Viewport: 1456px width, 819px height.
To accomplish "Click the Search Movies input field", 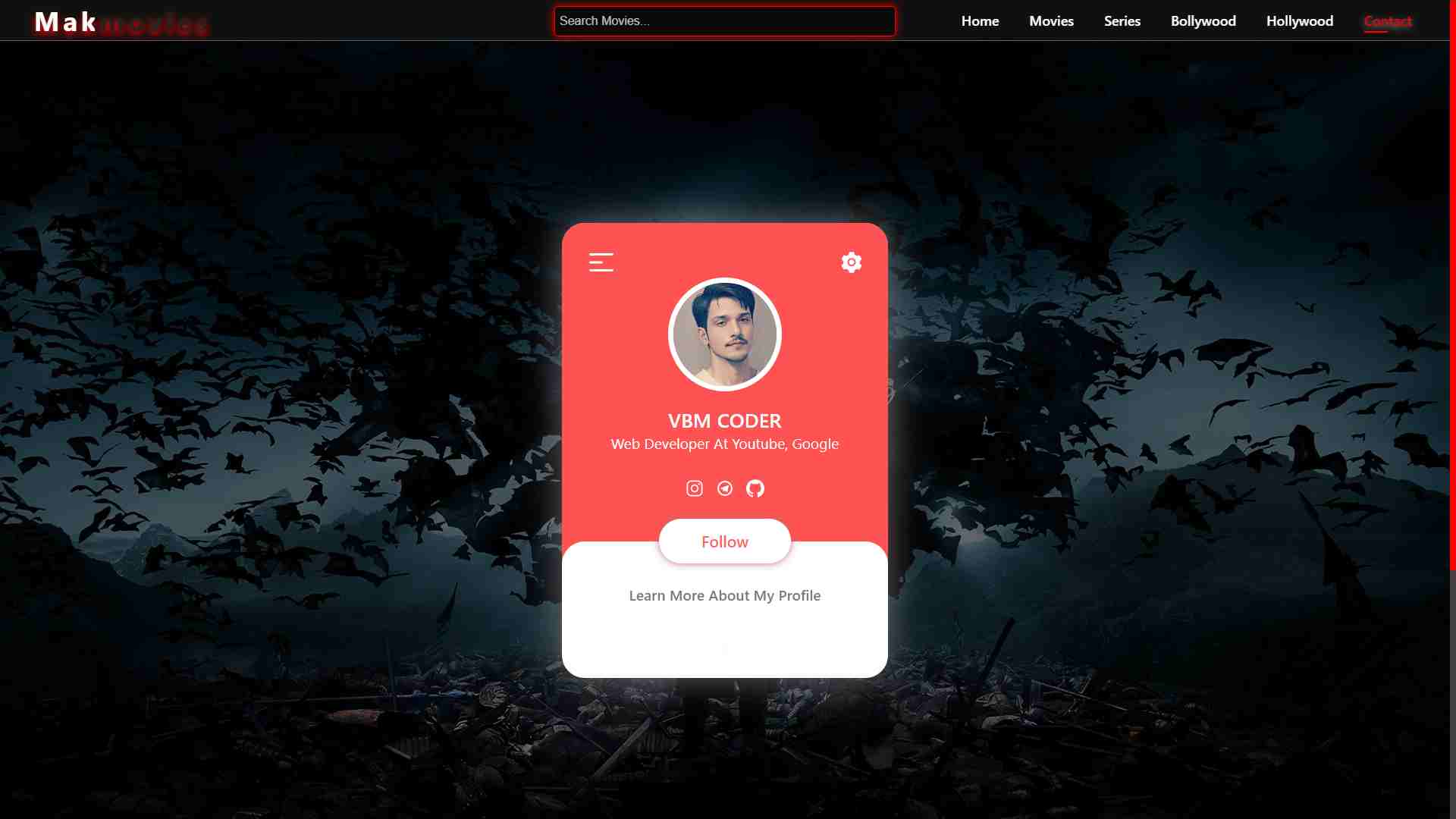I will (725, 20).
